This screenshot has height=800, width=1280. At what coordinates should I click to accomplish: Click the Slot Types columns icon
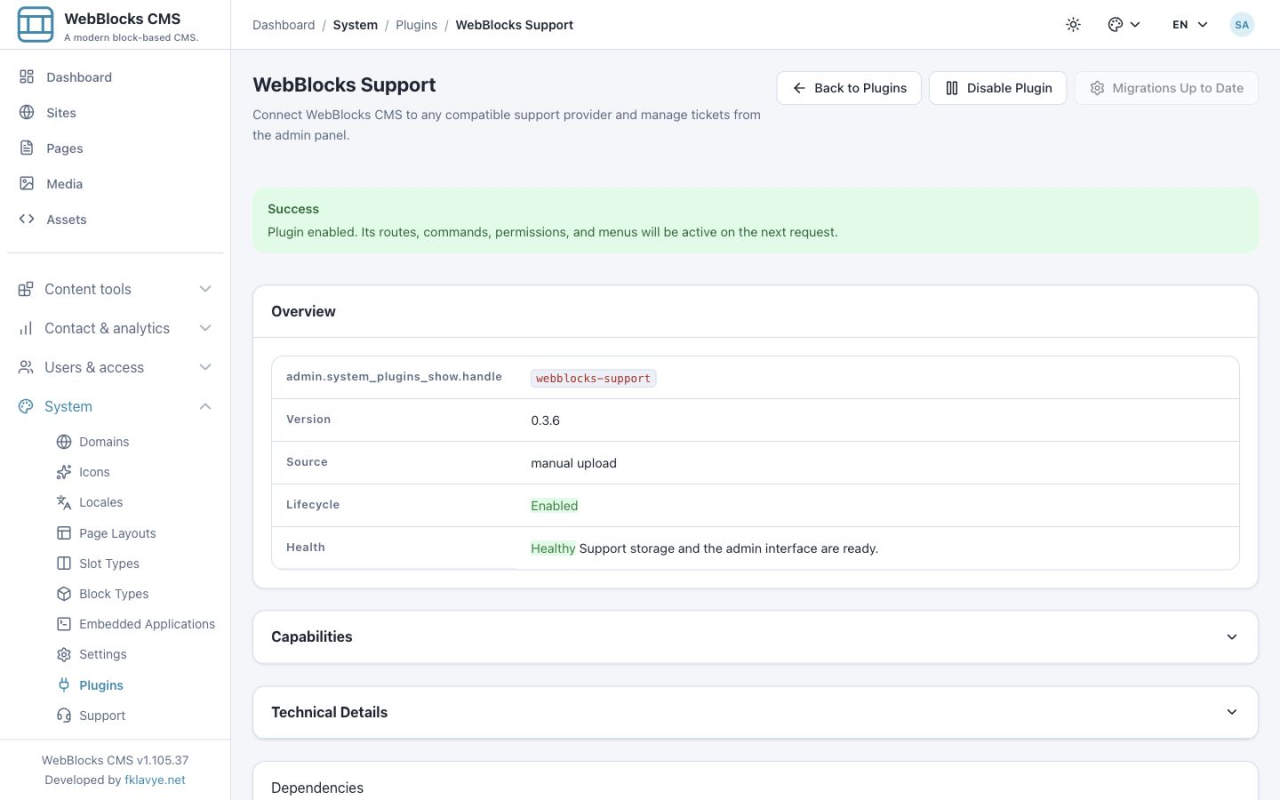click(64, 563)
